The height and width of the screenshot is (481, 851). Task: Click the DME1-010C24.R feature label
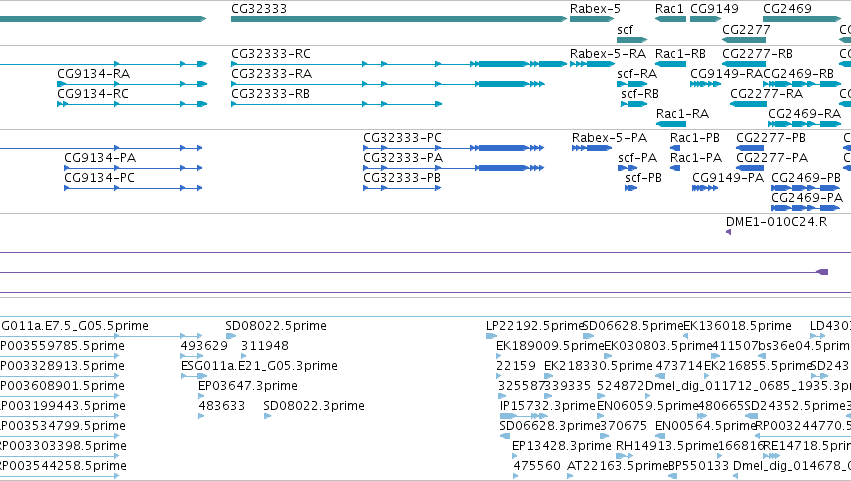pos(776,222)
